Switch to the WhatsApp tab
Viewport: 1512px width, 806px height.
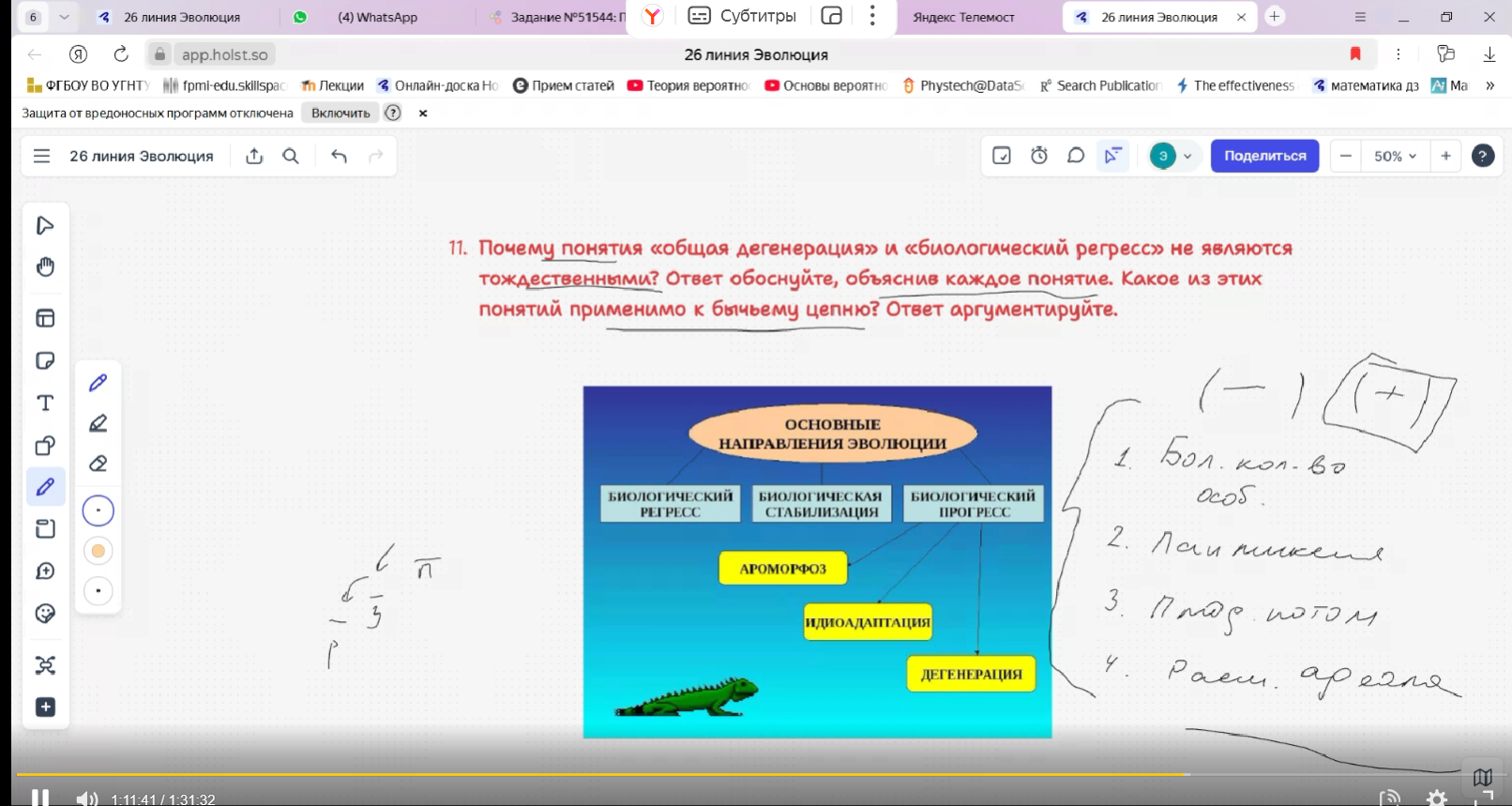pyautogui.click(x=375, y=17)
